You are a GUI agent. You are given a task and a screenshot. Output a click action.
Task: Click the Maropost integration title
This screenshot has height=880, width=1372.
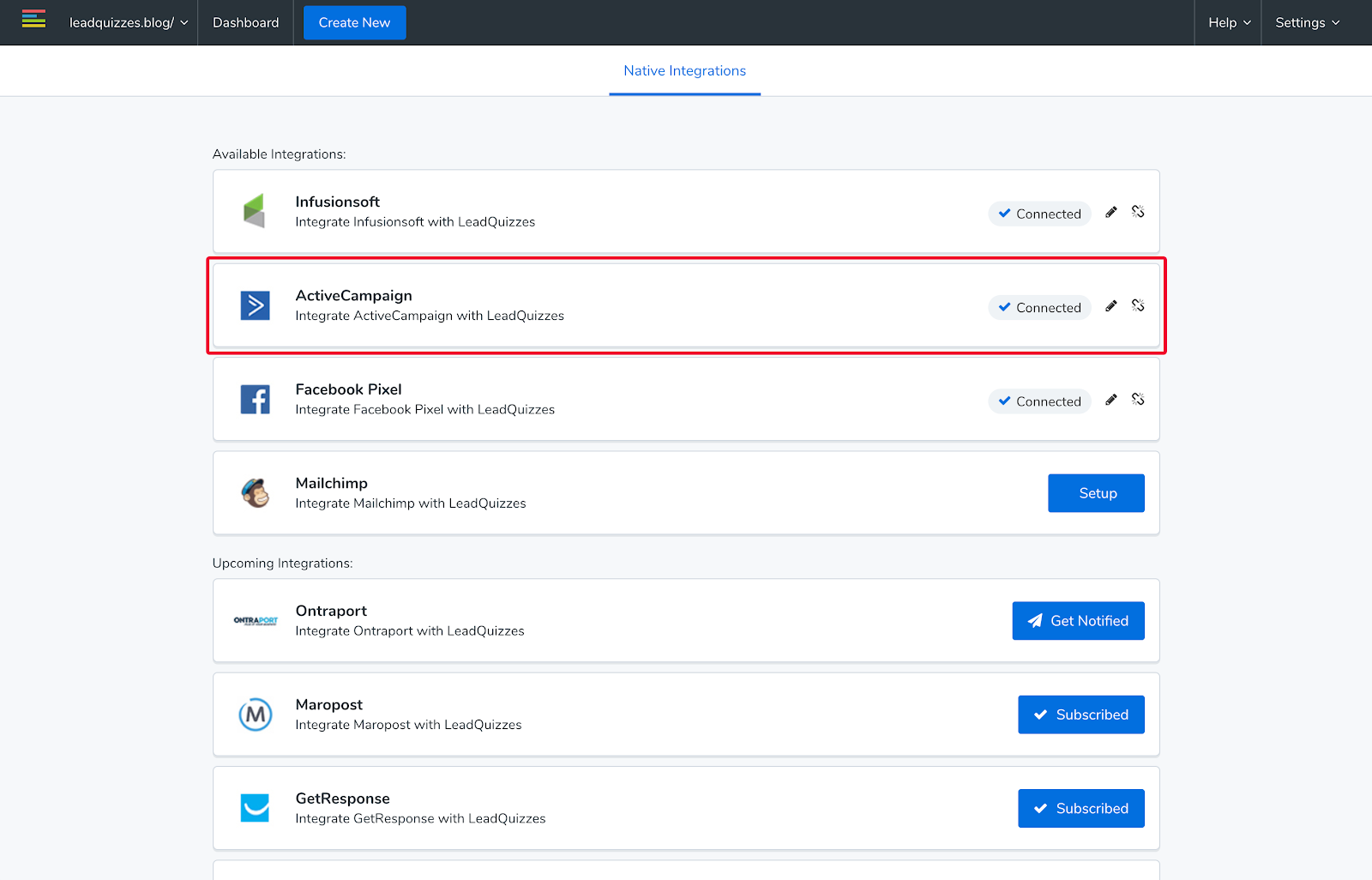(328, 705)
